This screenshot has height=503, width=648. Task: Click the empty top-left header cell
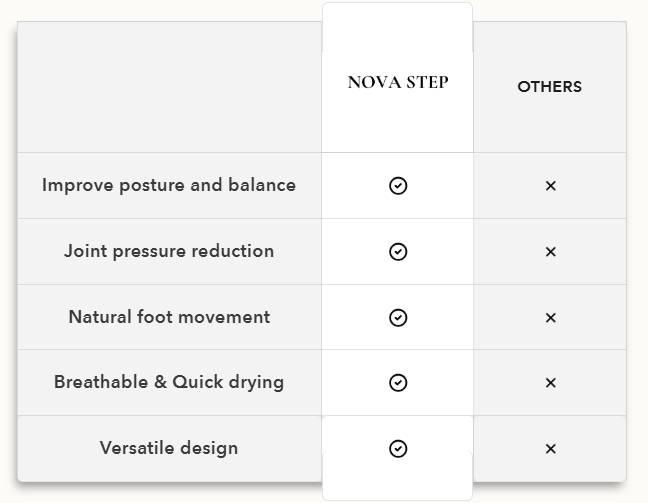coord(169,87)
